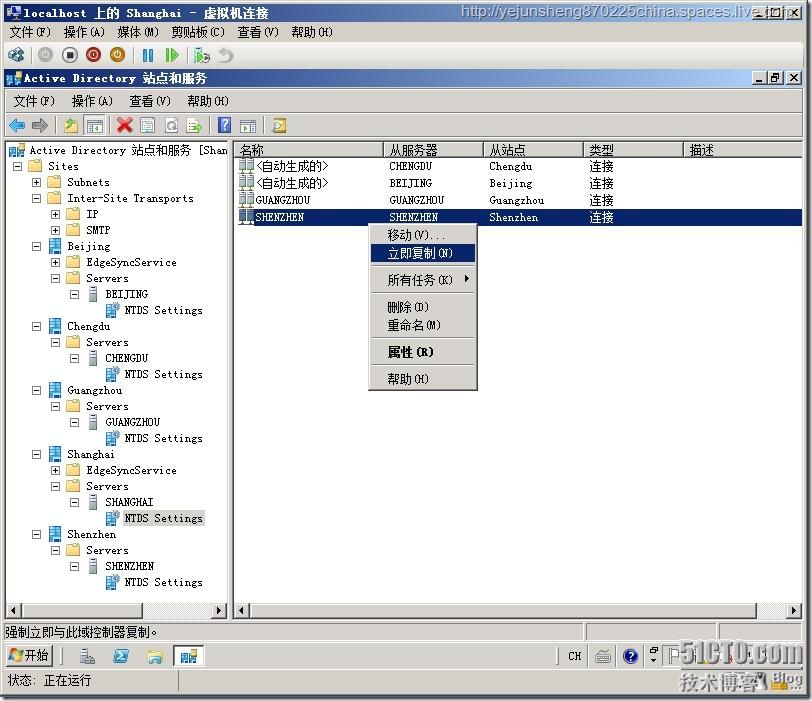Click list pane horizontal scrollbar left arrow

(241, 610)
